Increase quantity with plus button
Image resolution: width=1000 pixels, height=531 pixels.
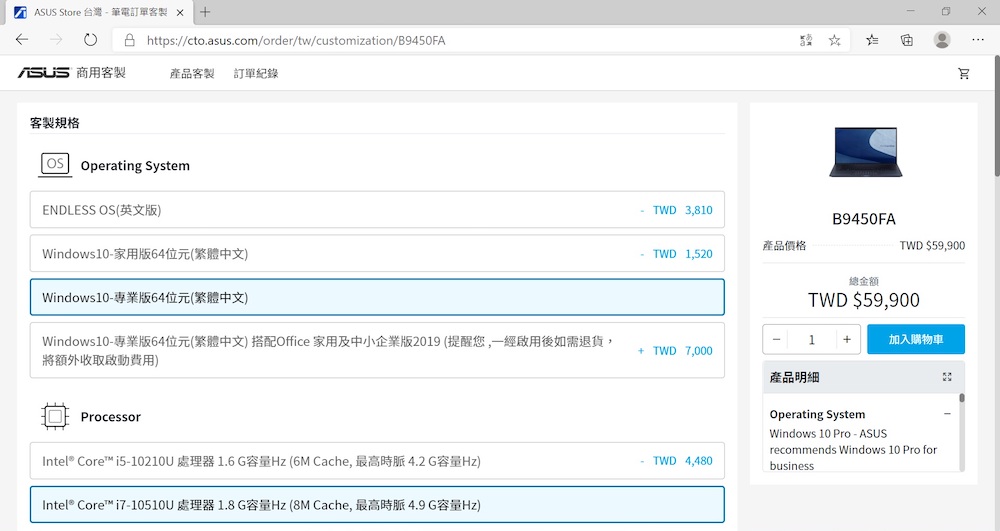(846, 340)
